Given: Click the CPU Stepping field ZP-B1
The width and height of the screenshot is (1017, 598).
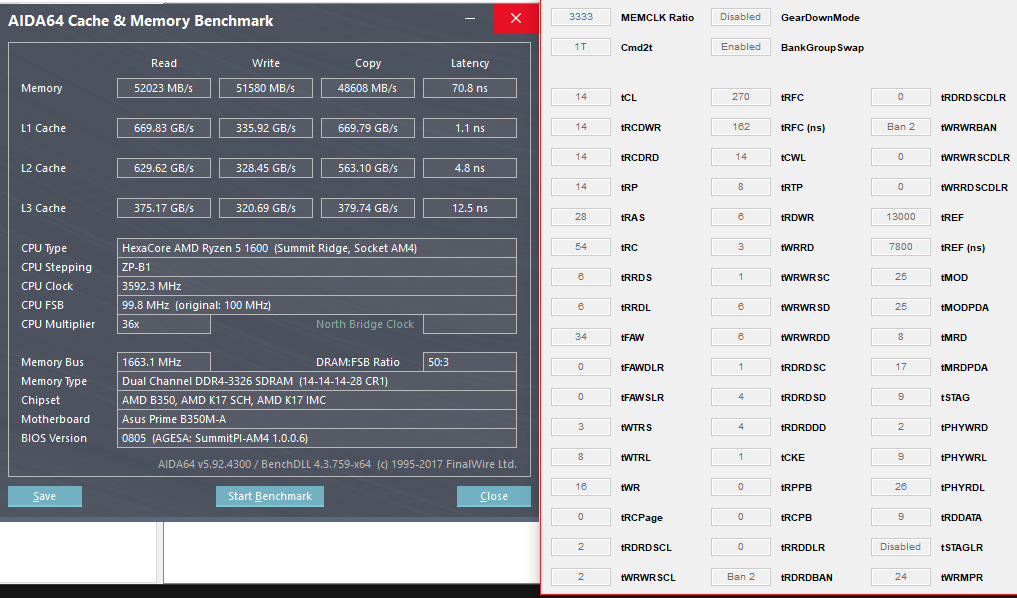Looking at the screenshot, I should click(317, 267).
